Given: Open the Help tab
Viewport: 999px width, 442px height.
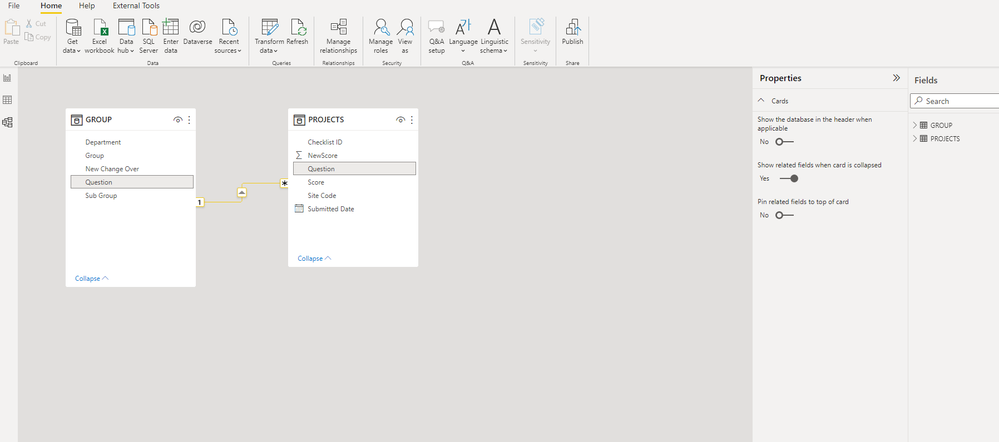Looking at the screenshot, I should [x=87, y=6].
